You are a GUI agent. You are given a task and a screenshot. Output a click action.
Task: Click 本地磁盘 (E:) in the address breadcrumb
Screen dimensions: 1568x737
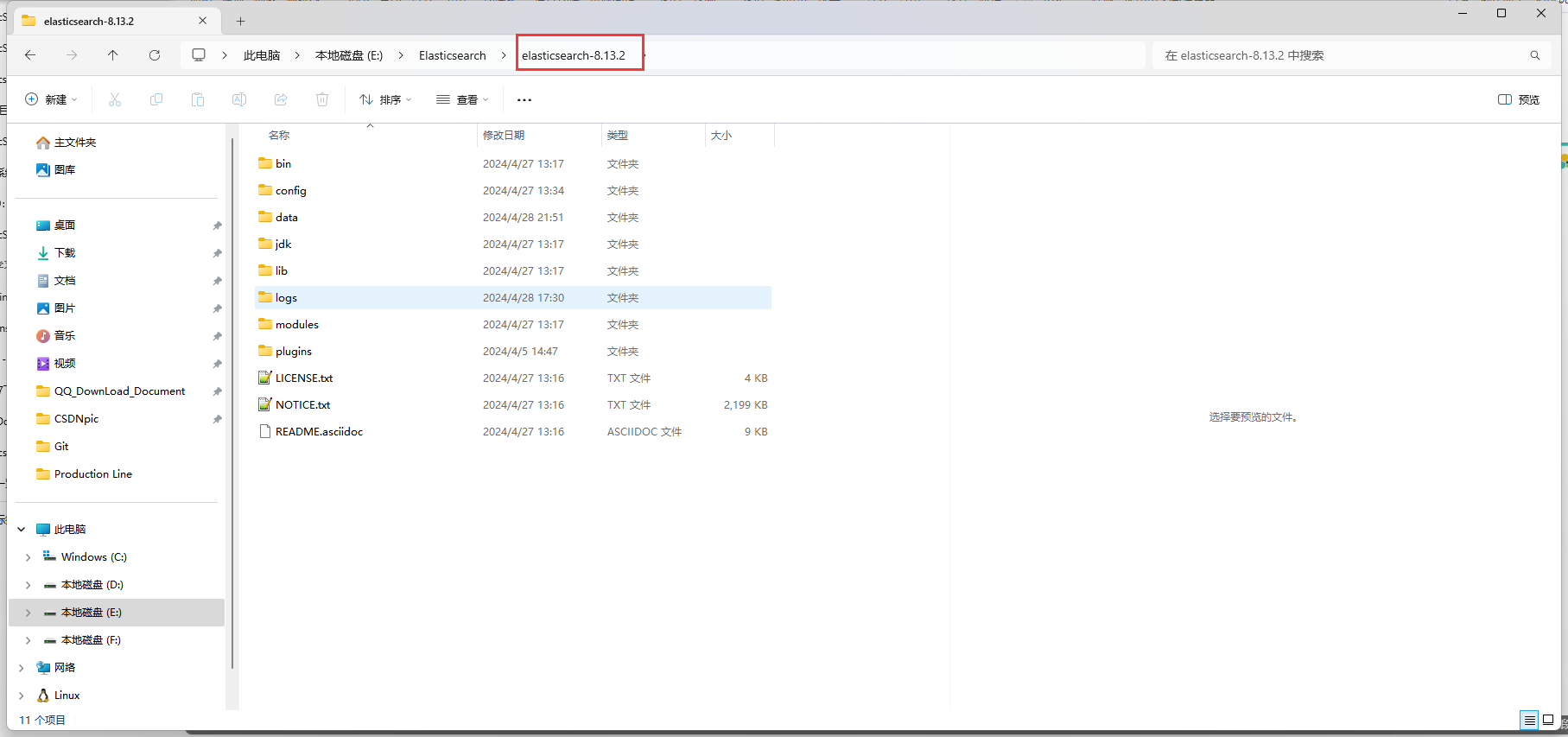(x=349, y=55)
